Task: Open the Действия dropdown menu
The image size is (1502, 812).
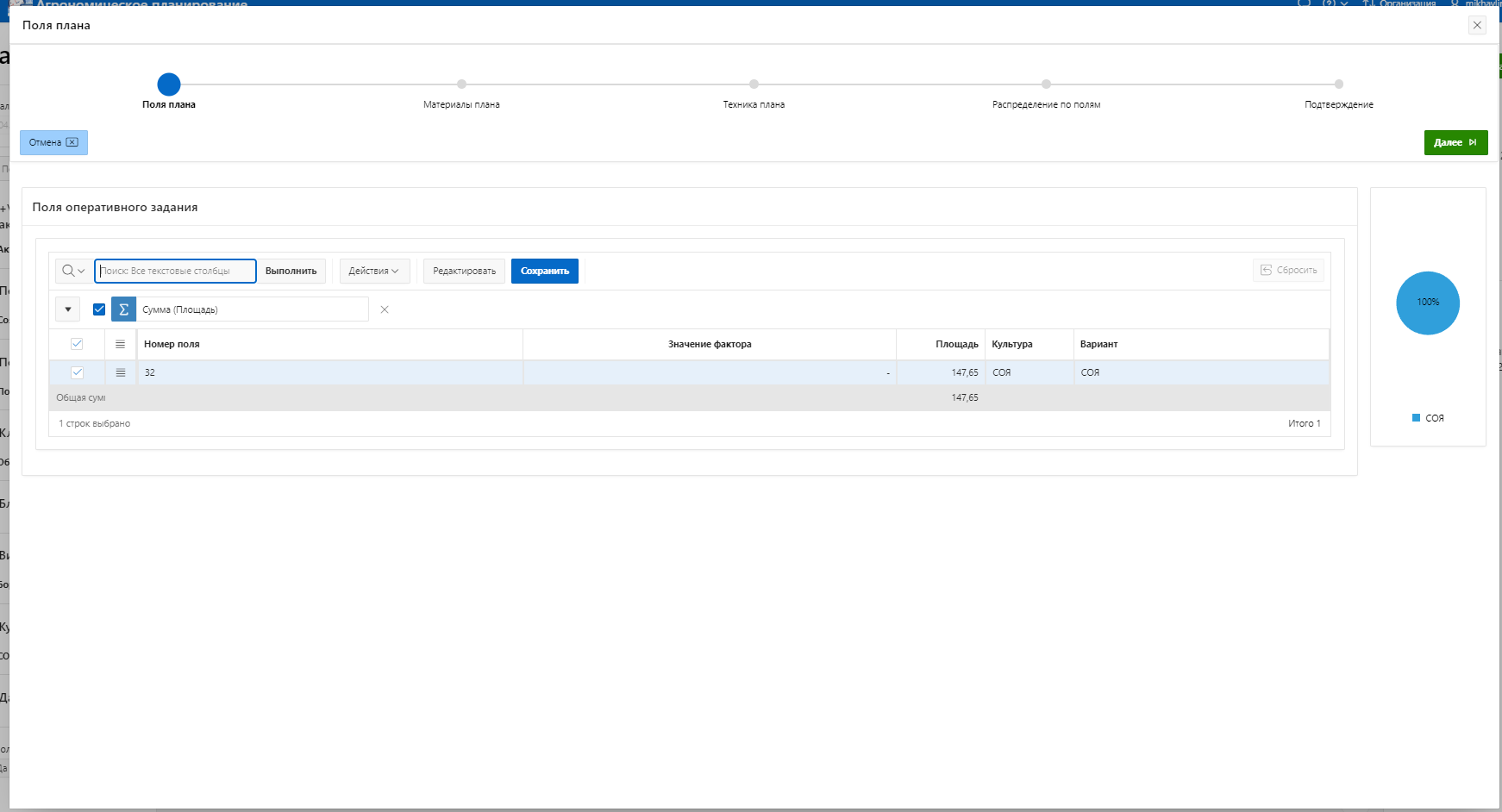Action: point(373,271)
